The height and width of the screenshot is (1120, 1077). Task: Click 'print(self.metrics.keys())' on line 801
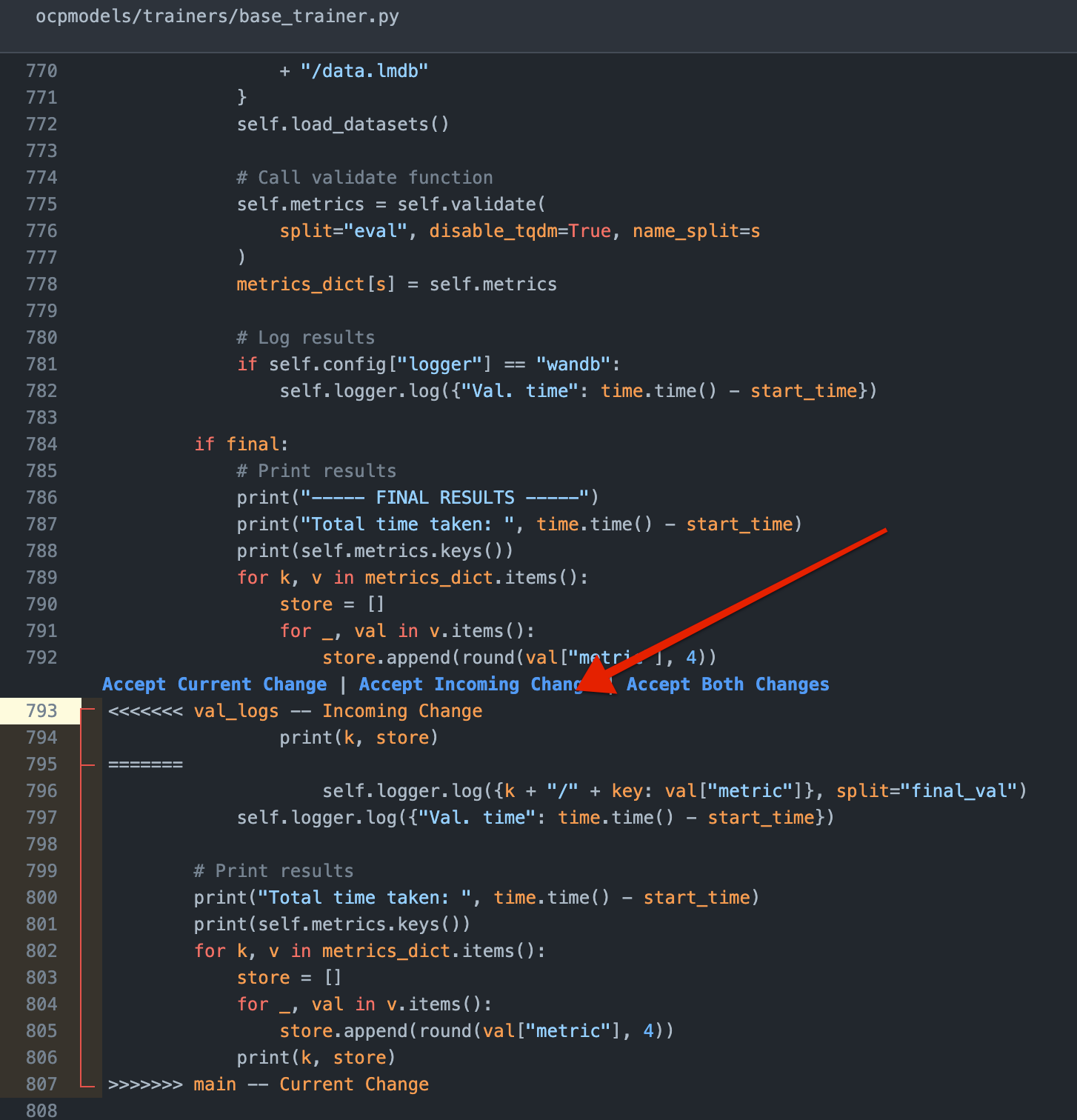[332, 924]
